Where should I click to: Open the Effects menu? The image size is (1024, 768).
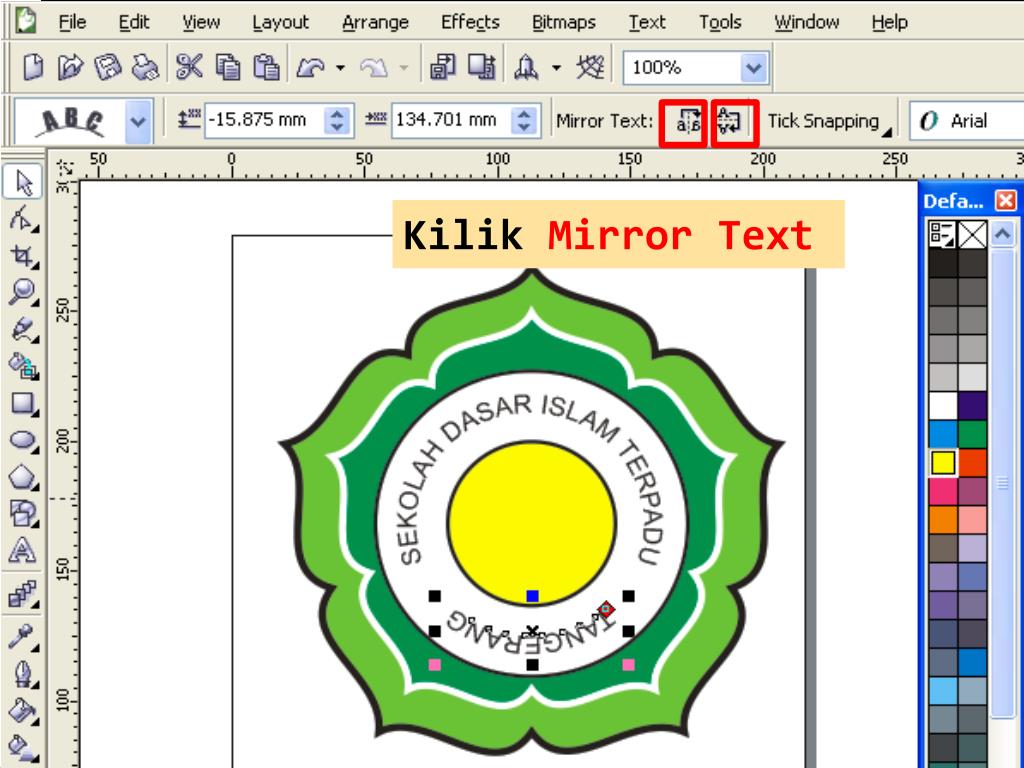470,22
